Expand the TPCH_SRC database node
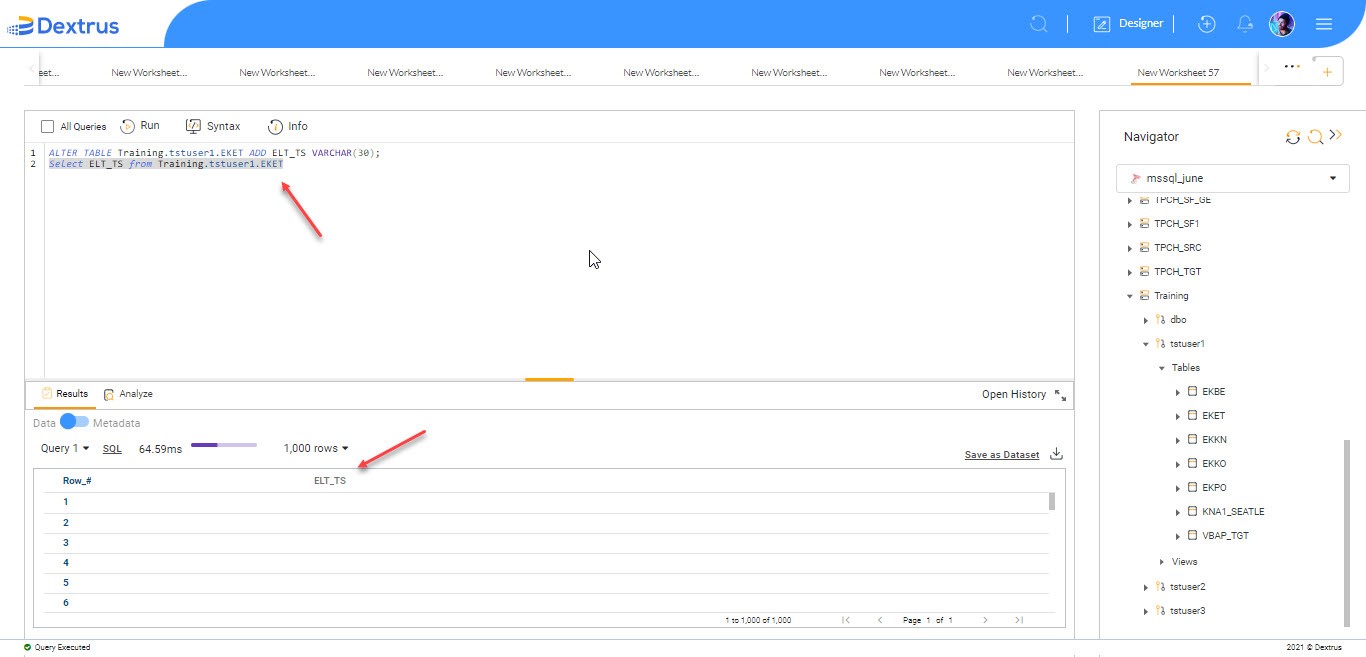Screen dimensions: 1366x657 point(1130,248)
